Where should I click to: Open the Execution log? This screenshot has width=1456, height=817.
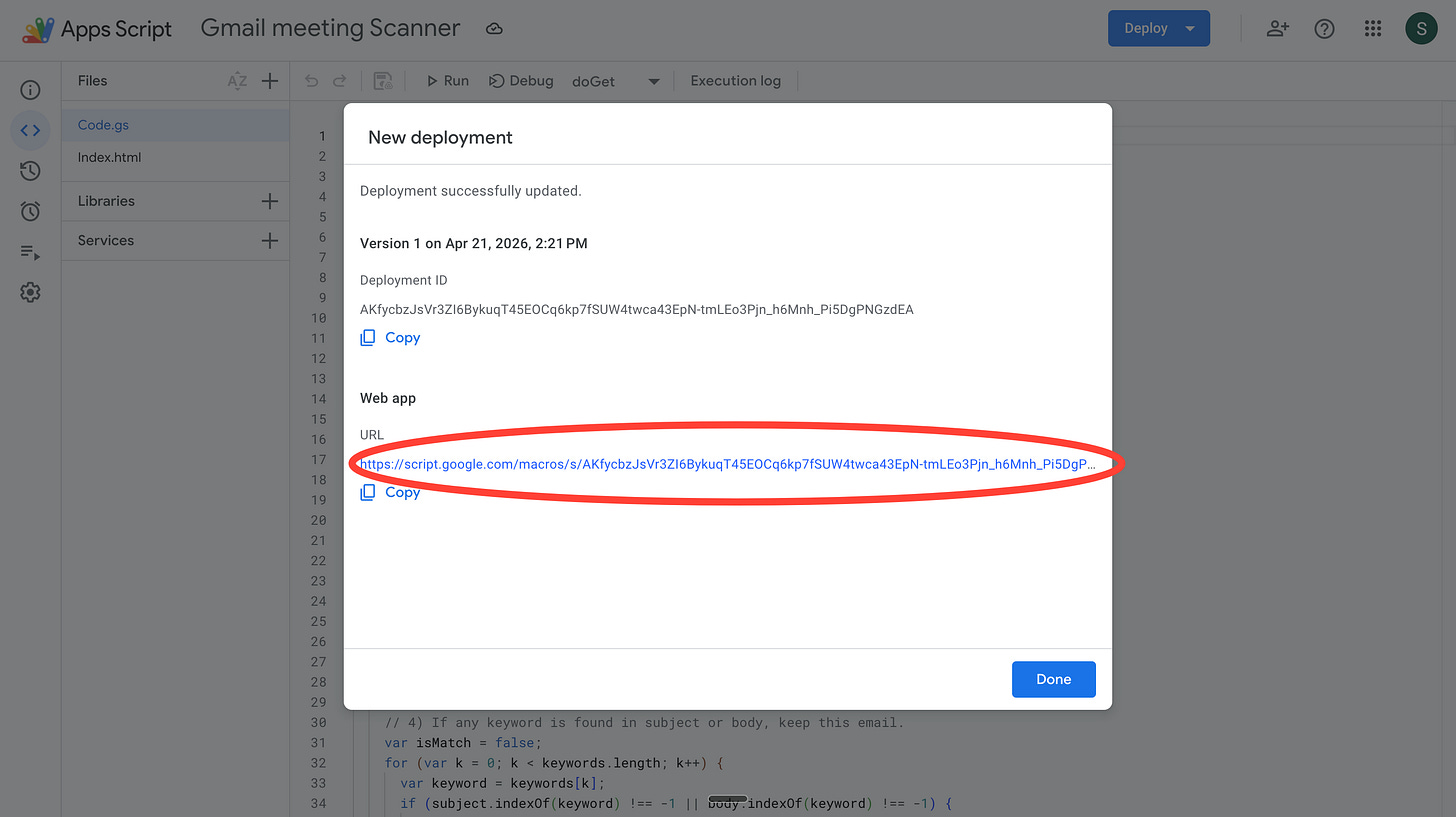tap(735, 81)
